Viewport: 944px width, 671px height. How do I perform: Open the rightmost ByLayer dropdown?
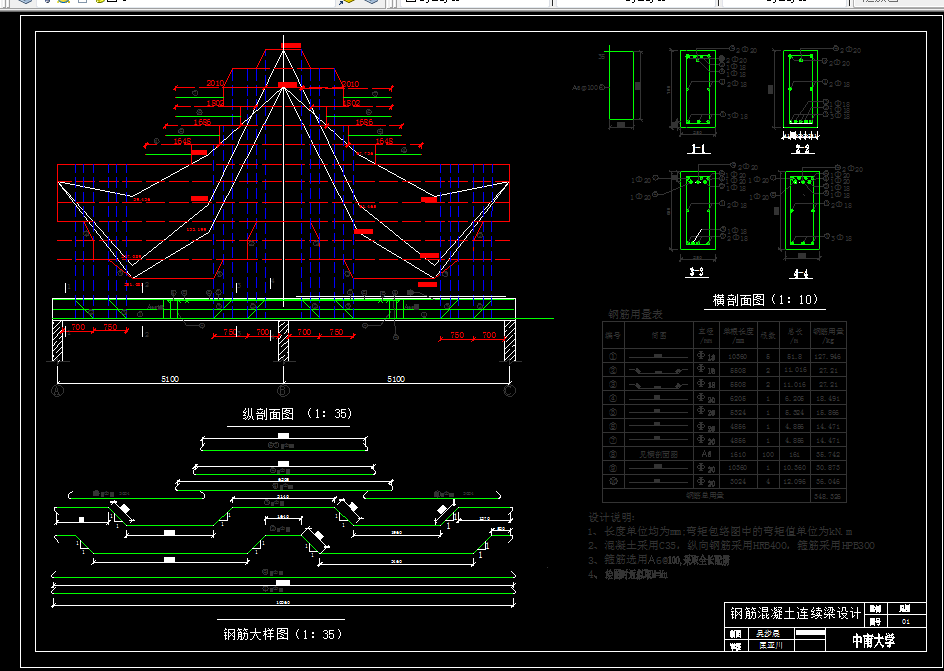pyautogui.click(x=785, y=2)
